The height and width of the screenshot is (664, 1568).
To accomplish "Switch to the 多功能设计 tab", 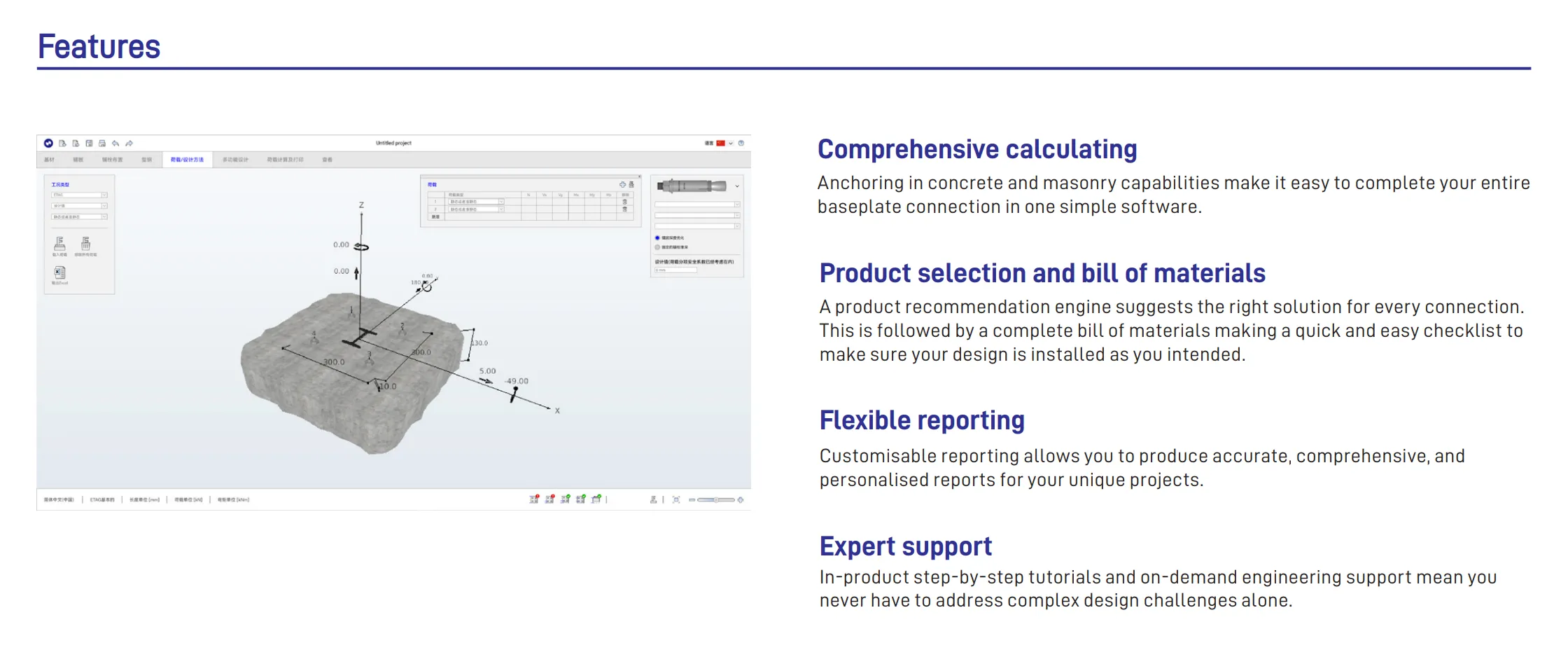I will pos(235,160).
